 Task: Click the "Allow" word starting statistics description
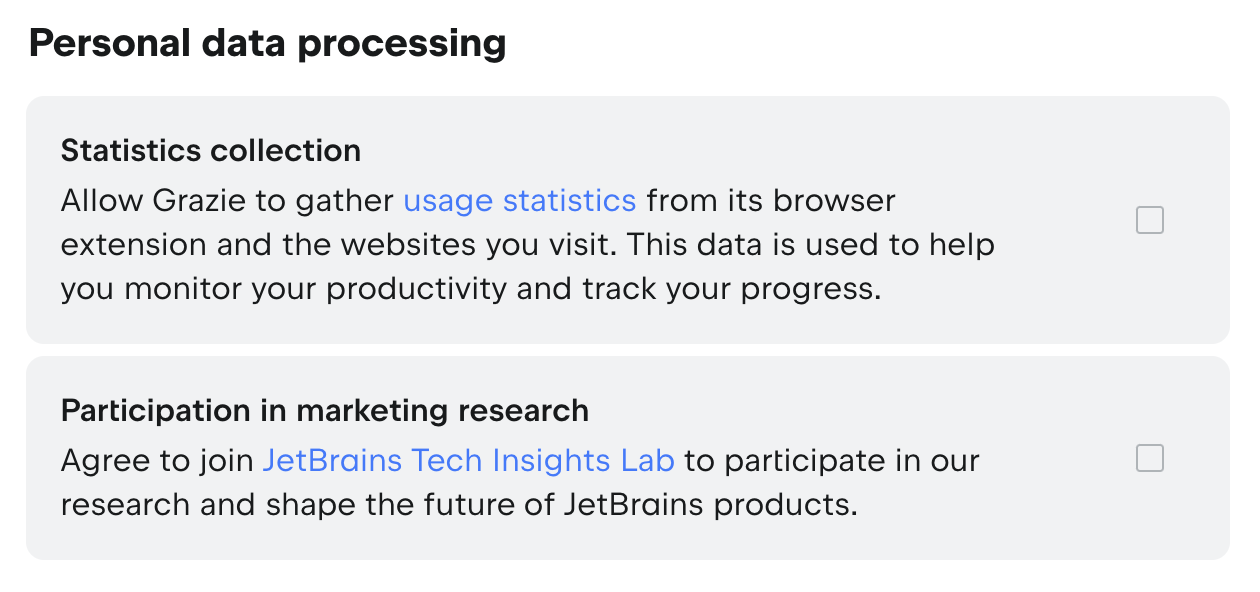point(101,201)
